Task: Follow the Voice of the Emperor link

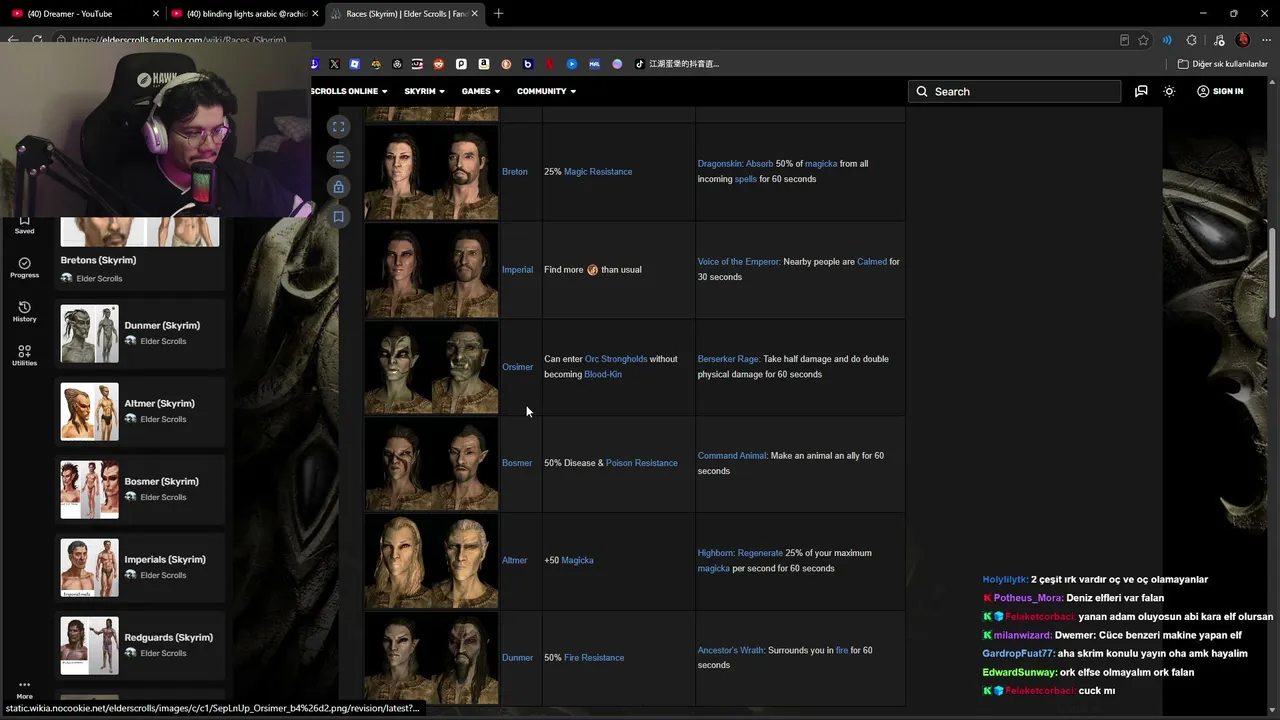Action: tap(738, 262)
